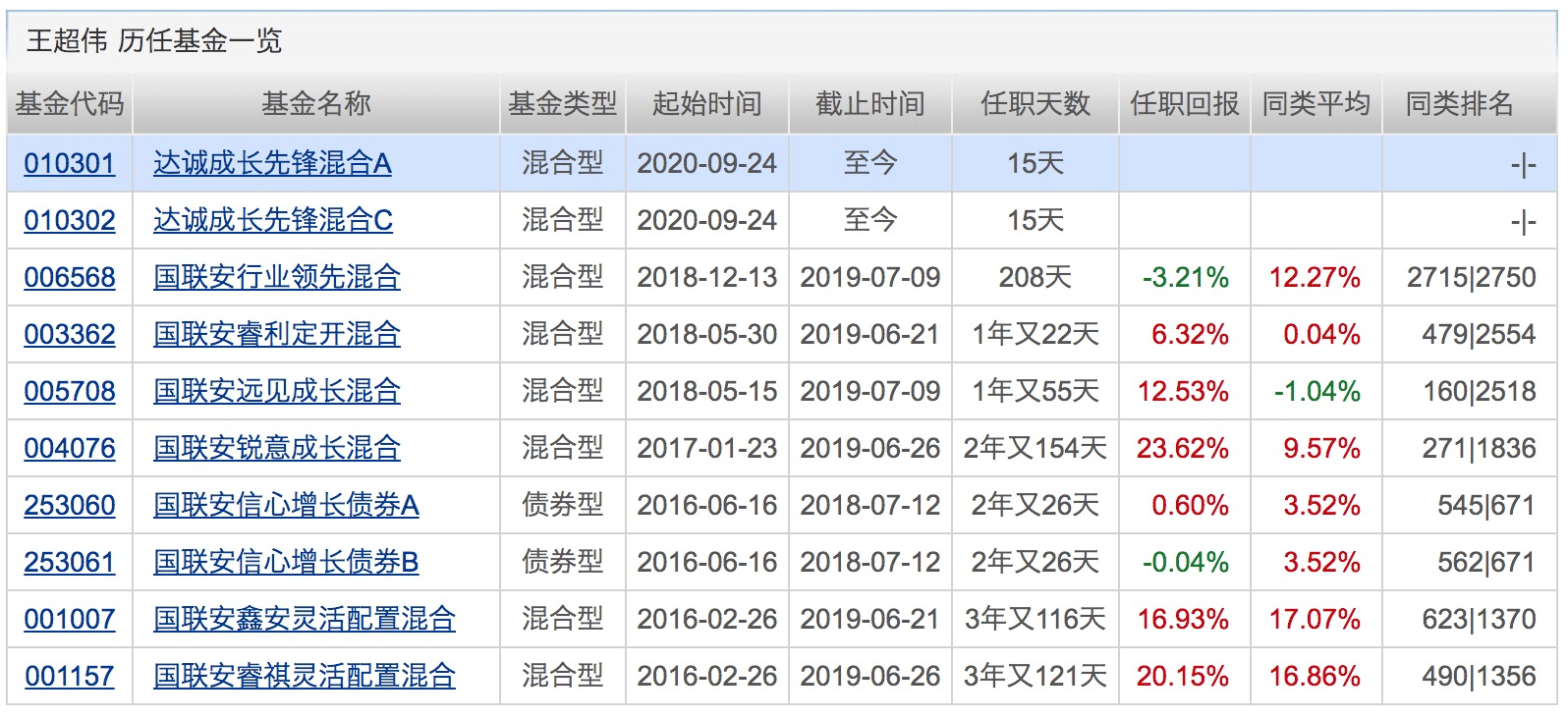Screen dimensions: 1568x719
Task: Select the 16.86% peer average value
Action: point(1315,676)
